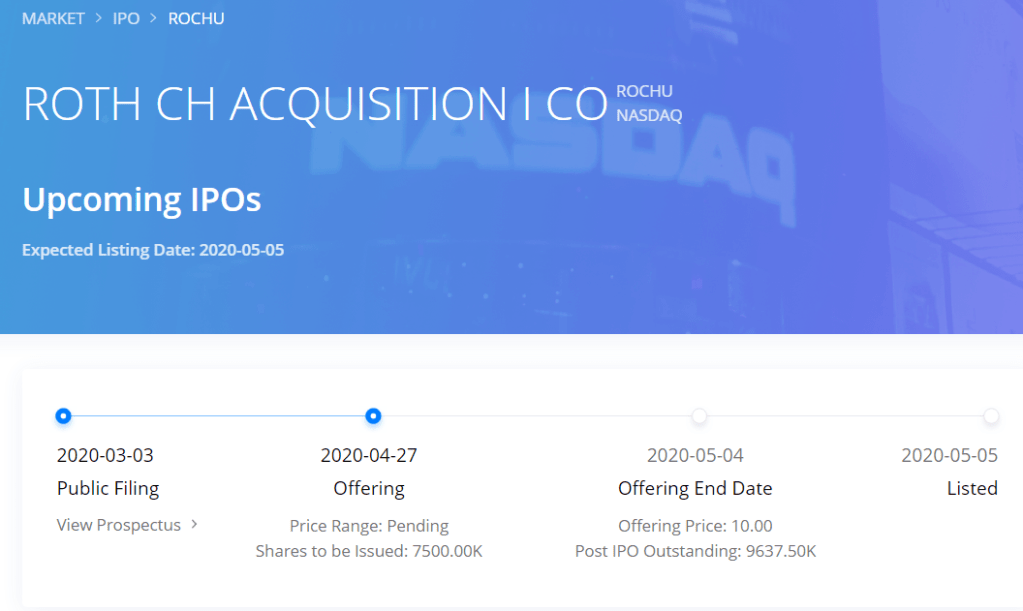Select the ROCHU breadcrumb item
The width and height of the screenshot is (1023, 611).
(196, 19)
